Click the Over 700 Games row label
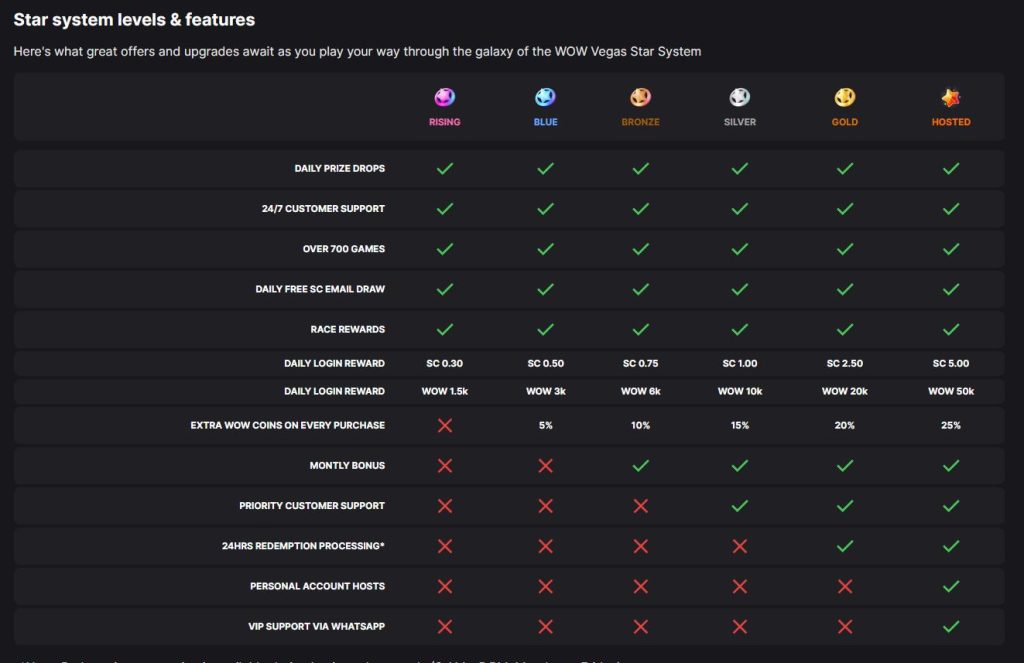 click(343, 249)
